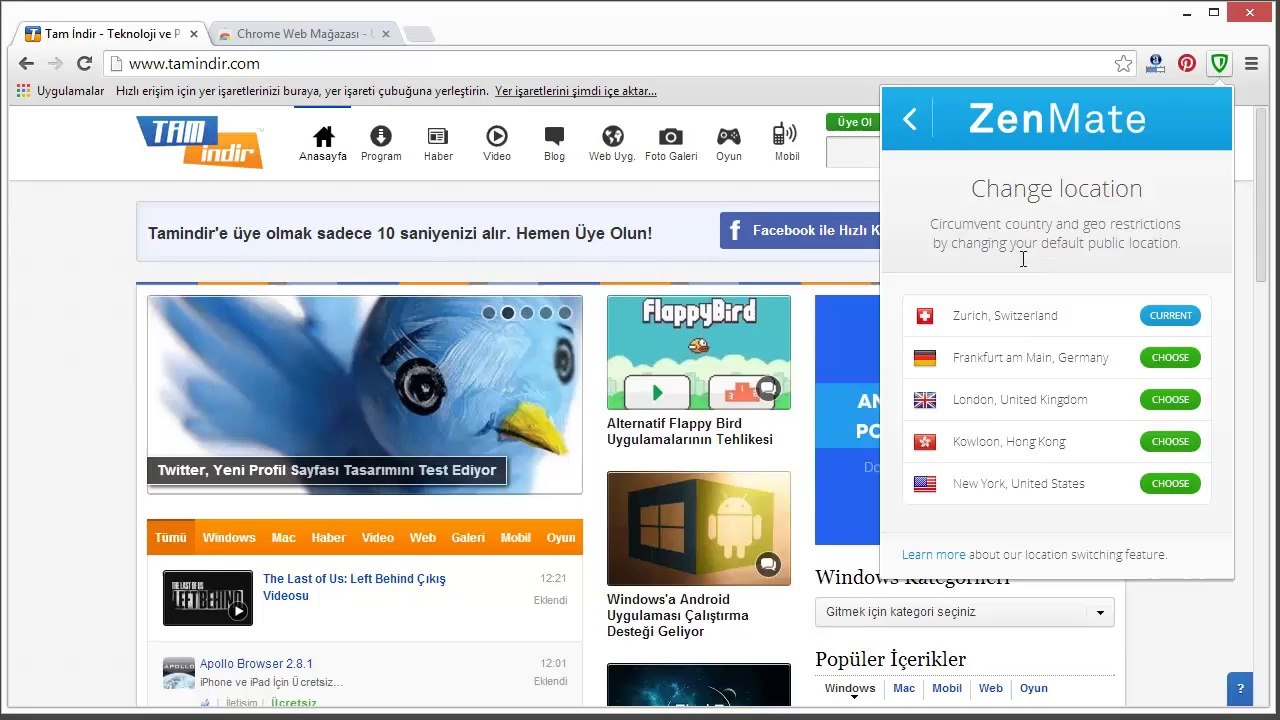Click the ZenMate shield extension icon

click(1219, 64)
